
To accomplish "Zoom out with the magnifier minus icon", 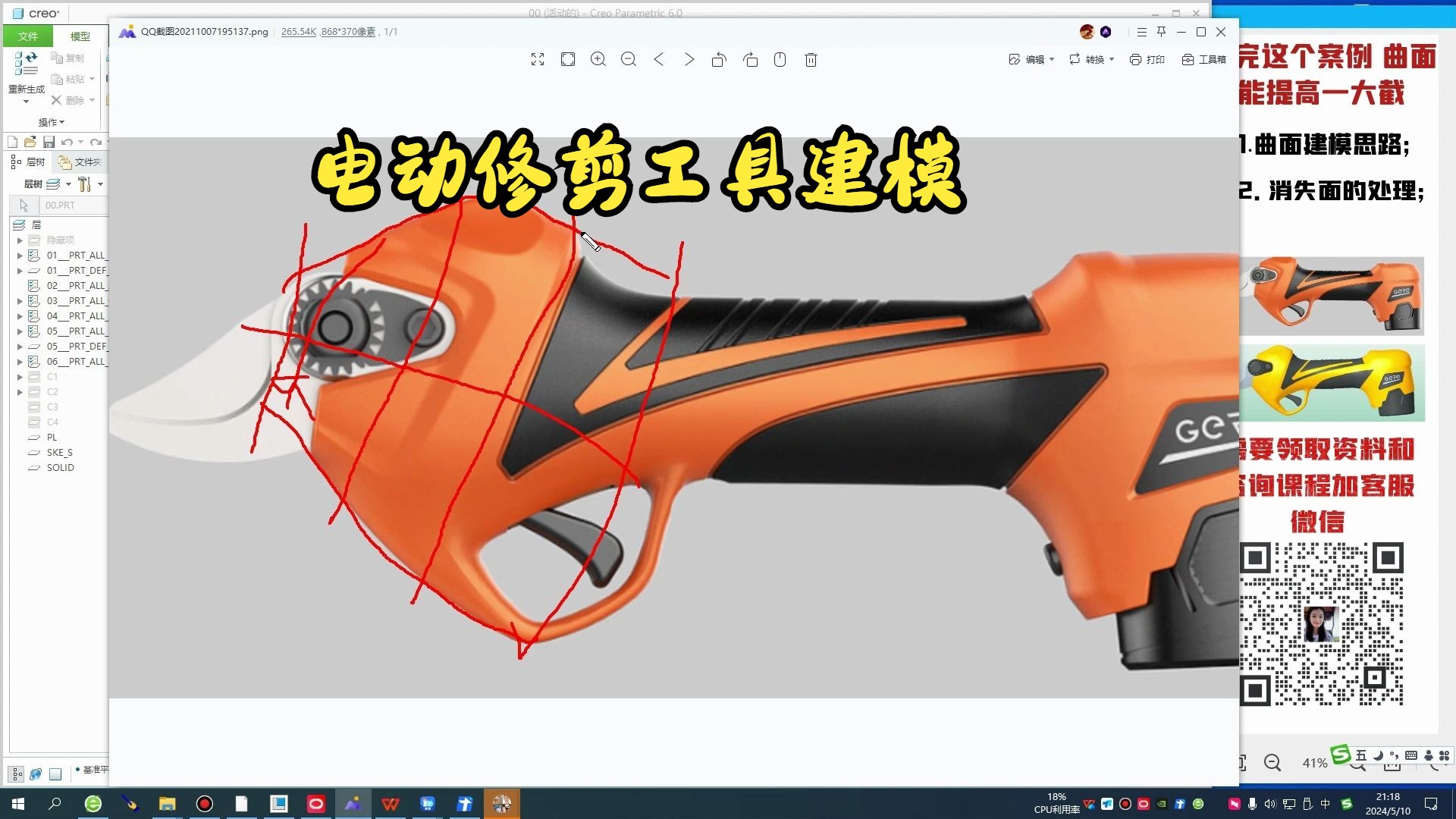I will coord(629,59).
